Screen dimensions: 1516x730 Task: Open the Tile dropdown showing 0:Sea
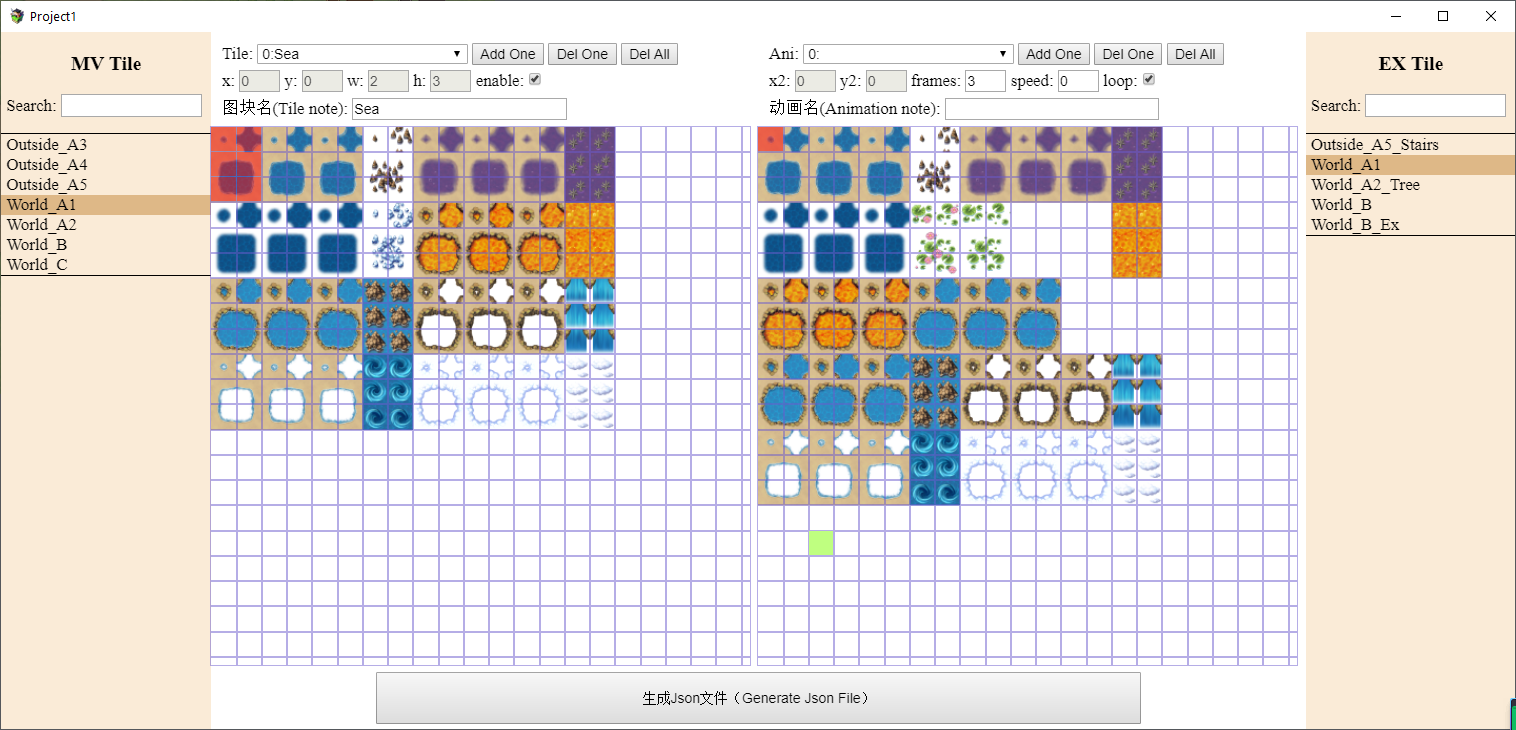[362, 54]
